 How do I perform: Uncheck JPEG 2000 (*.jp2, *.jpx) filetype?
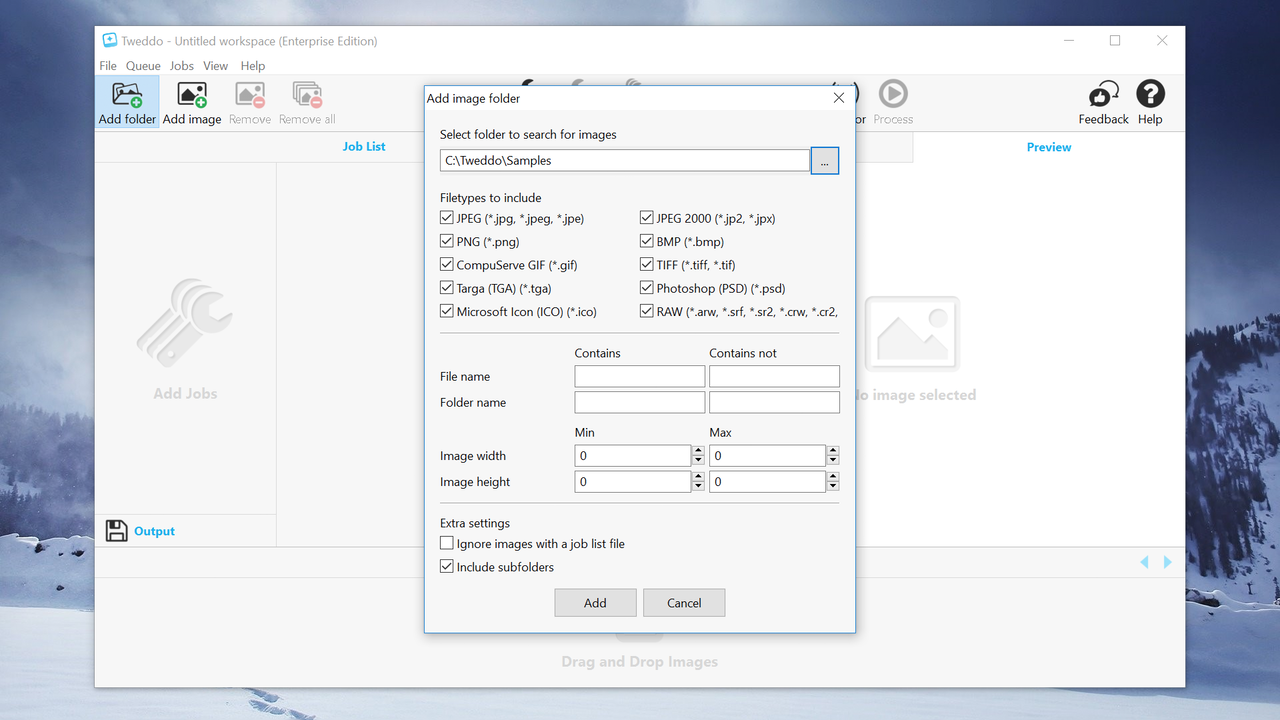647,218
